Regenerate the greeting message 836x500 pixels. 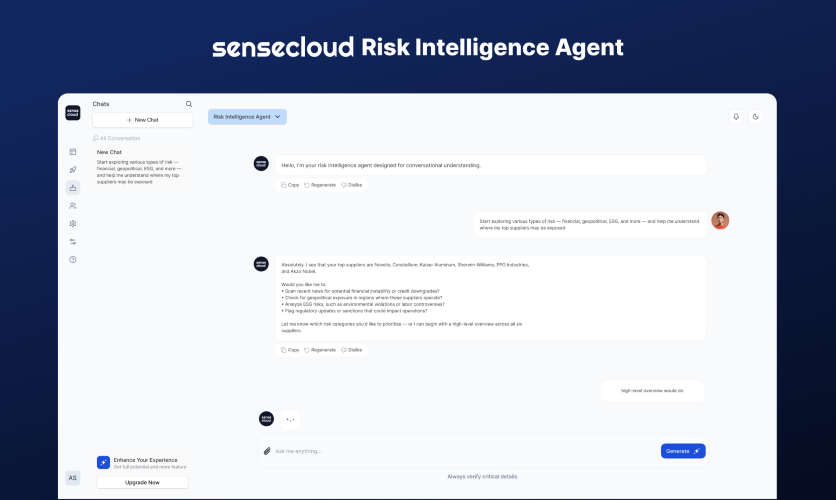320,185
